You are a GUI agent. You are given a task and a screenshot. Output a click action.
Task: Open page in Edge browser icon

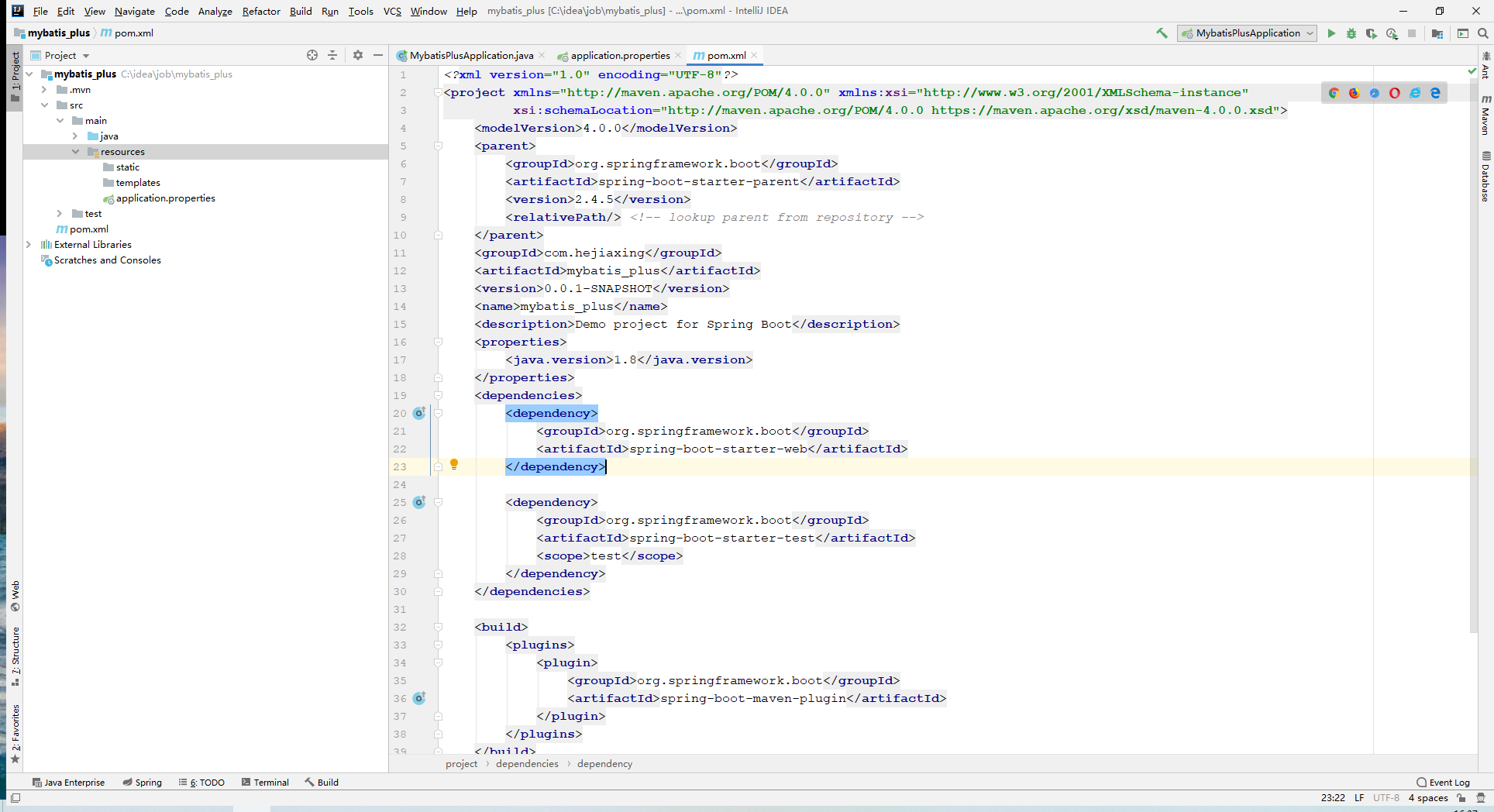(x=1435, y=93)
